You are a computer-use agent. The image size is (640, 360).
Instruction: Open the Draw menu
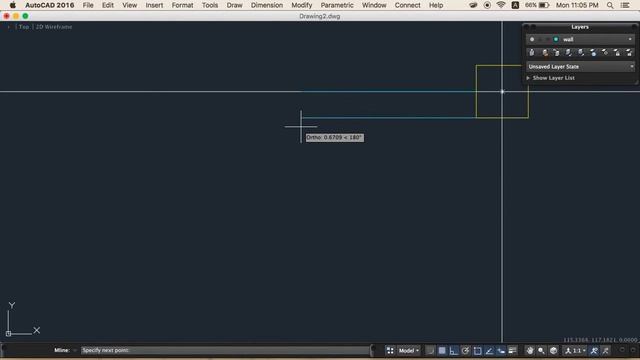click(x=234, y=5)
